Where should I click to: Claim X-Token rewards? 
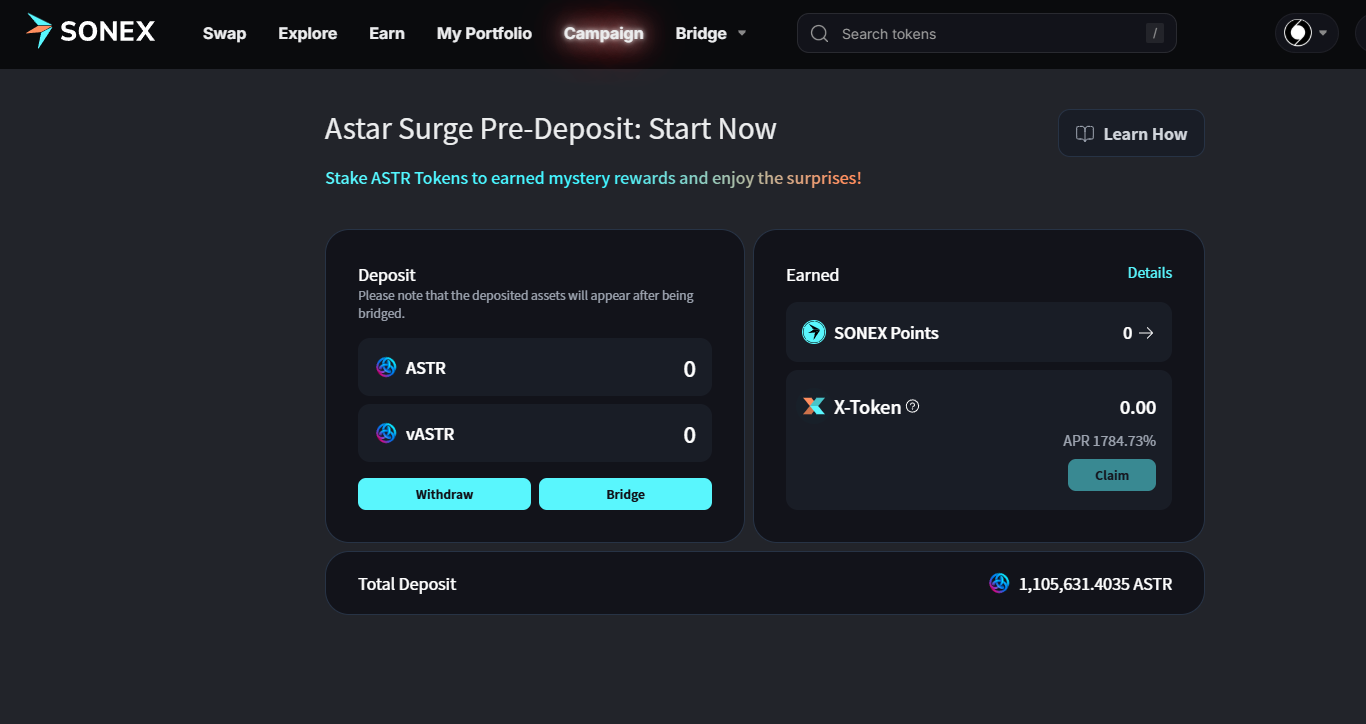click(x=1112, y=475)
